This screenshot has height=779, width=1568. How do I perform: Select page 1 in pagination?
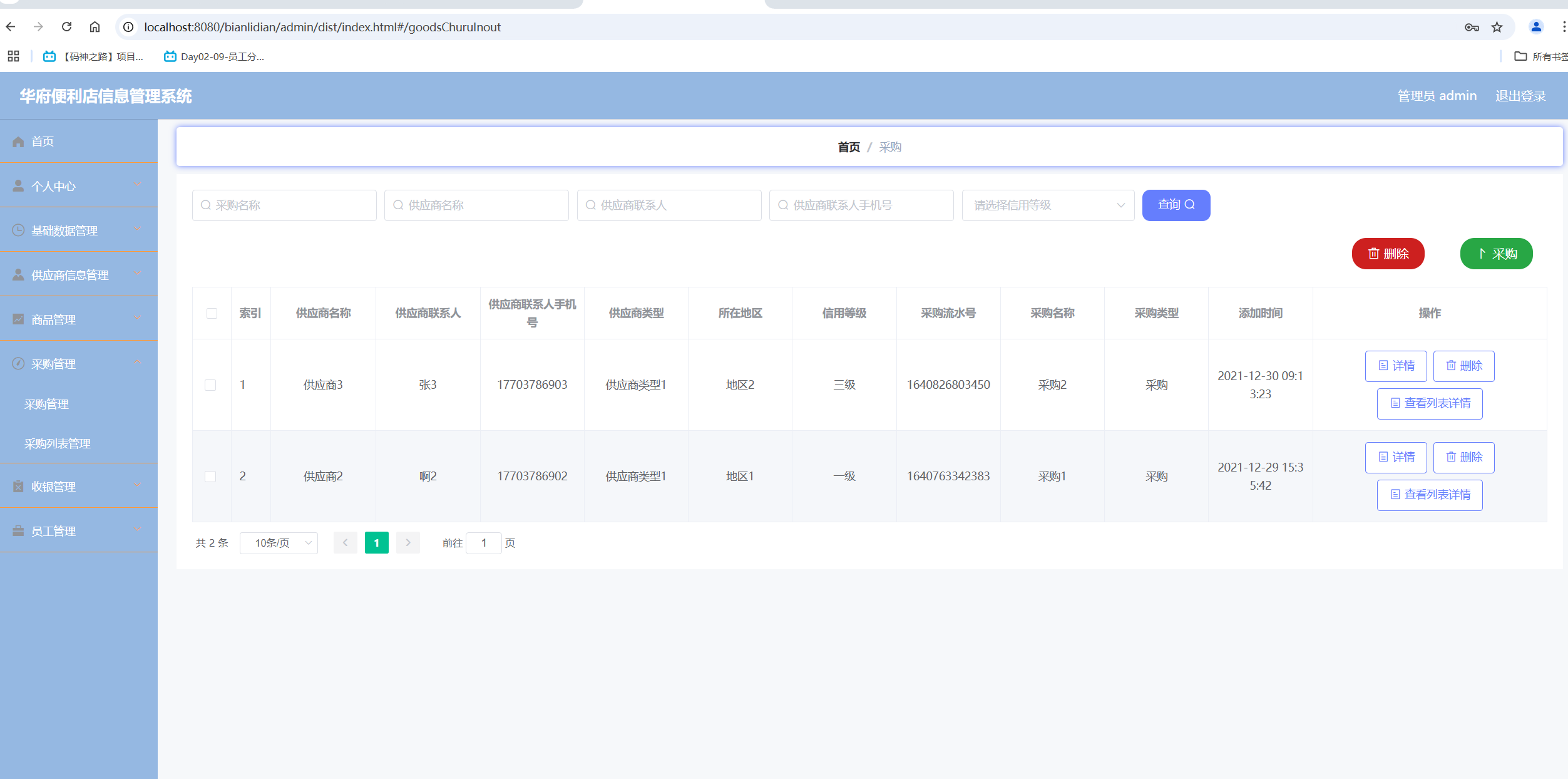[x=377, y=543]
